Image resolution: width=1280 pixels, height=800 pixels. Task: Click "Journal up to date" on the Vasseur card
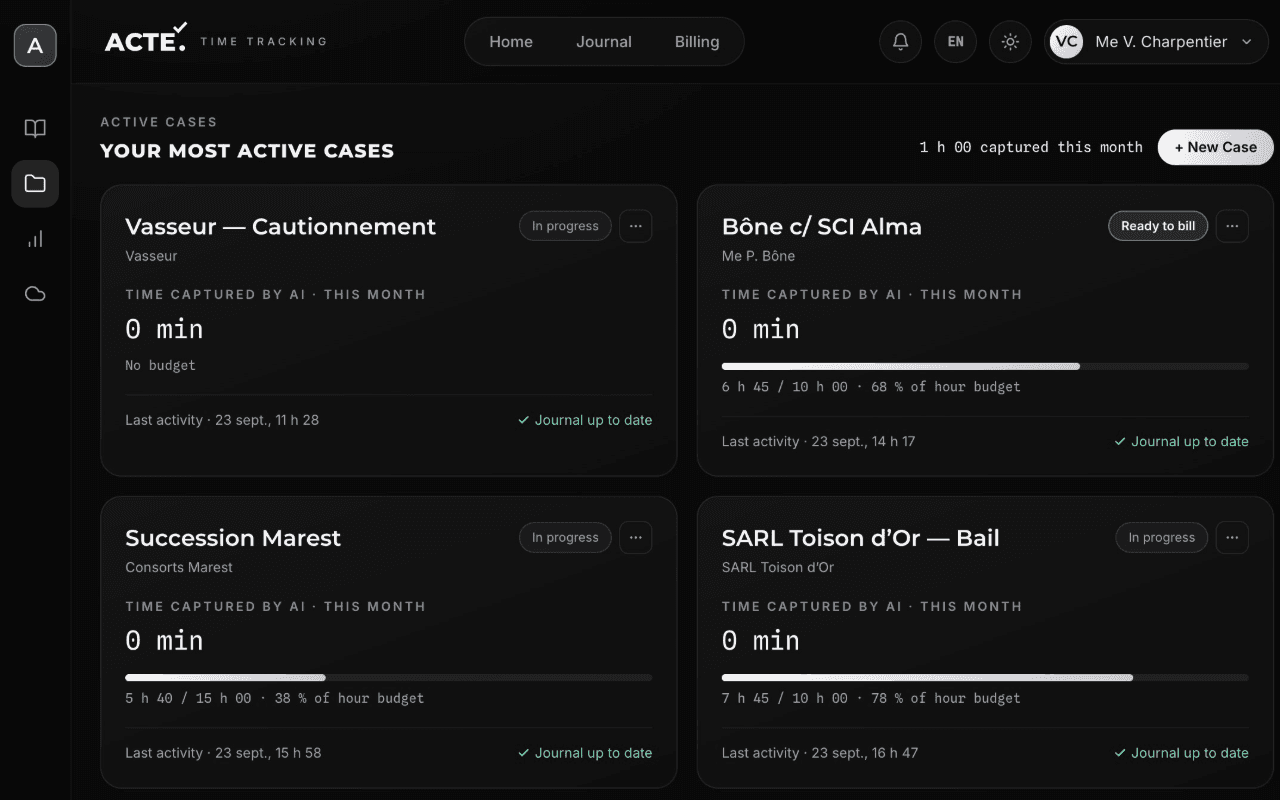coord(585,420)
